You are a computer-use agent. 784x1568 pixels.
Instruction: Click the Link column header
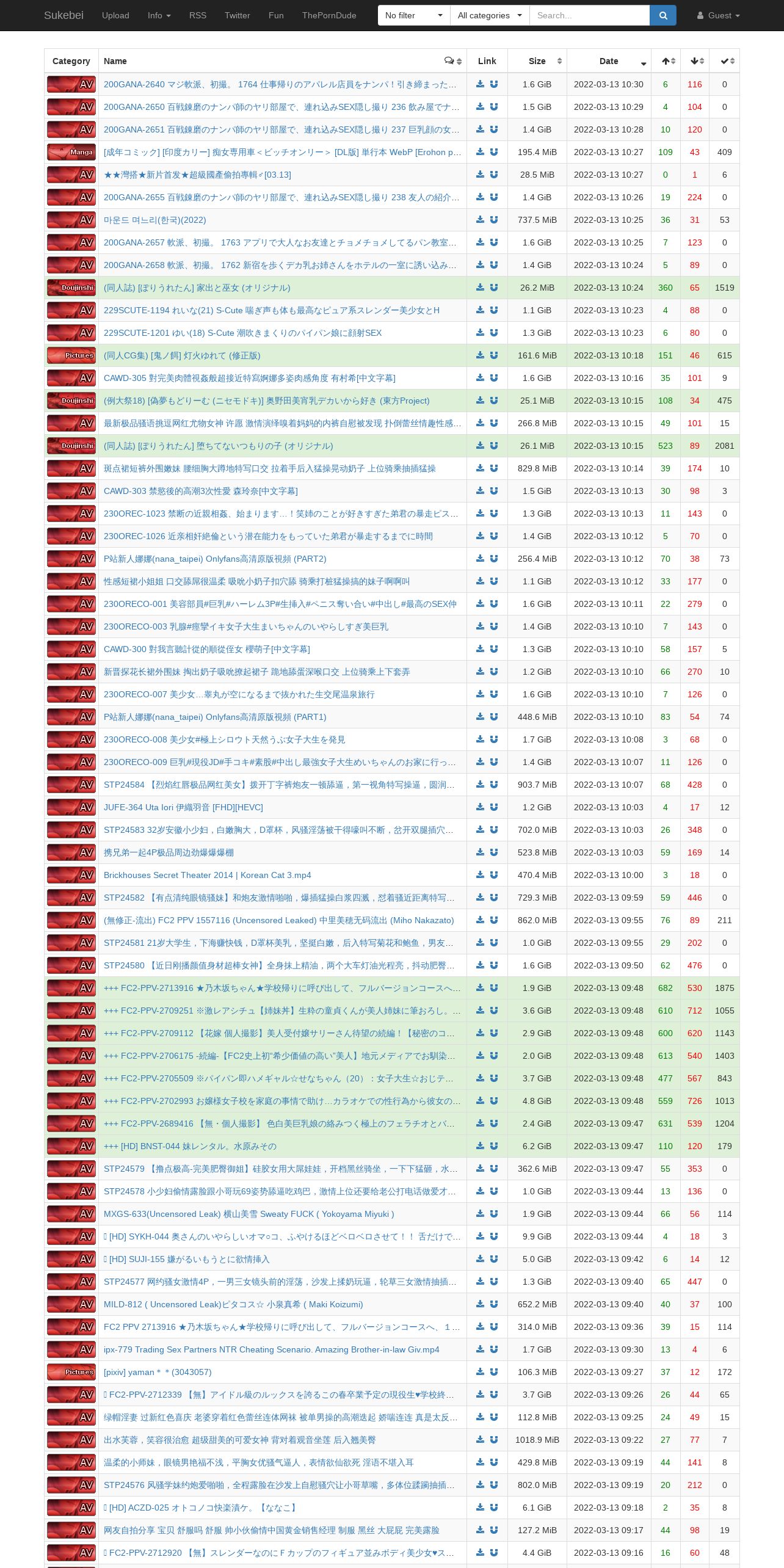(487, 61)
